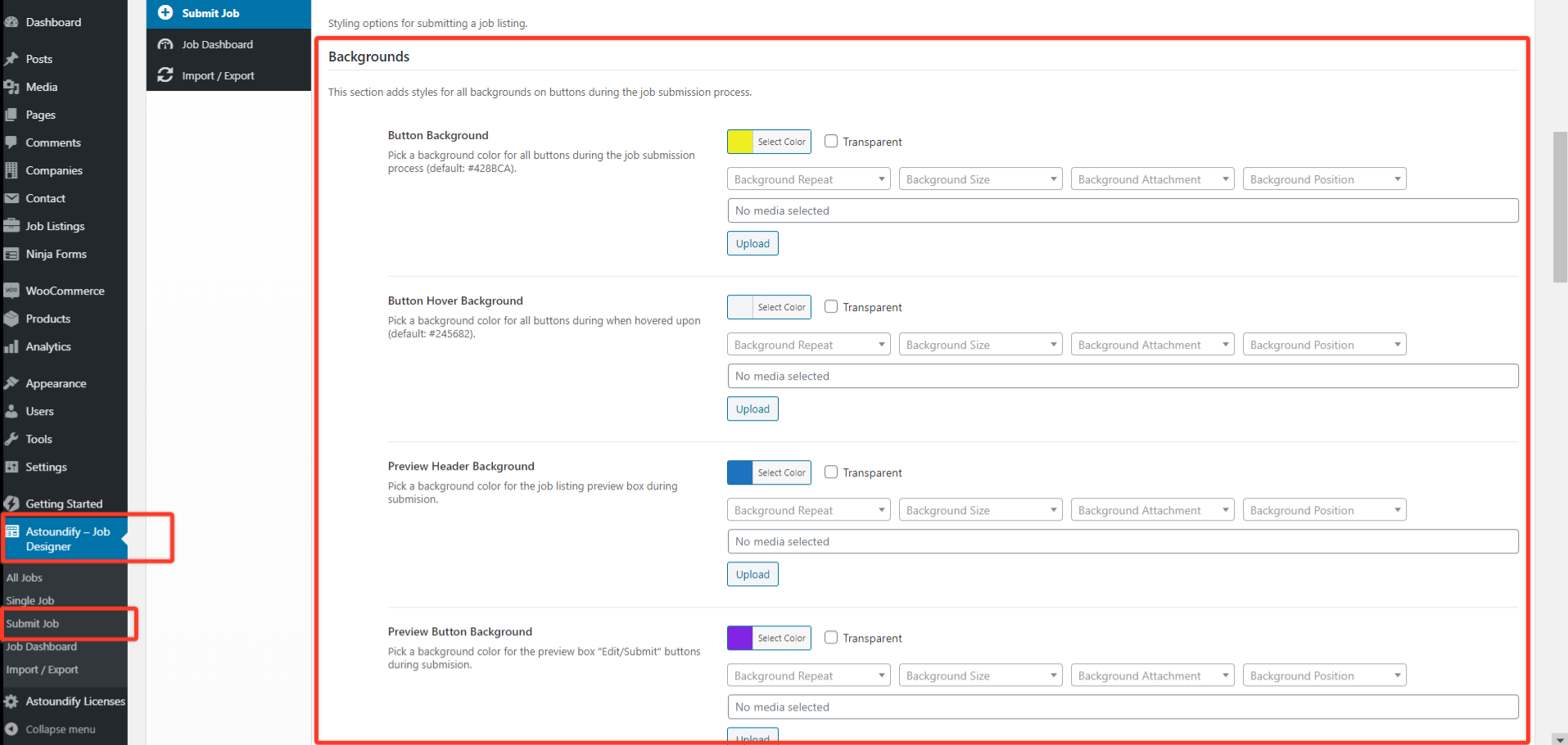Click Select Color for Button Background
This screenshot has width=1568, height=745.
point(780,141)
